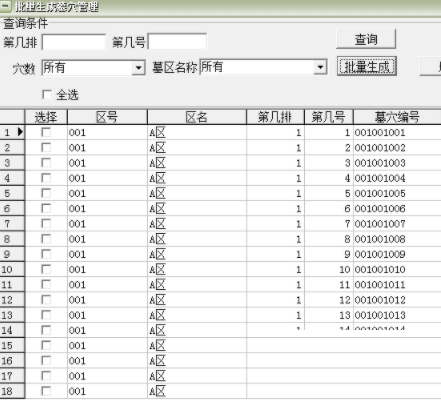The image size is (441, 400).
Task: Select cell 001001006 in 墓穴编号 column
Action: tap(397, 208)
